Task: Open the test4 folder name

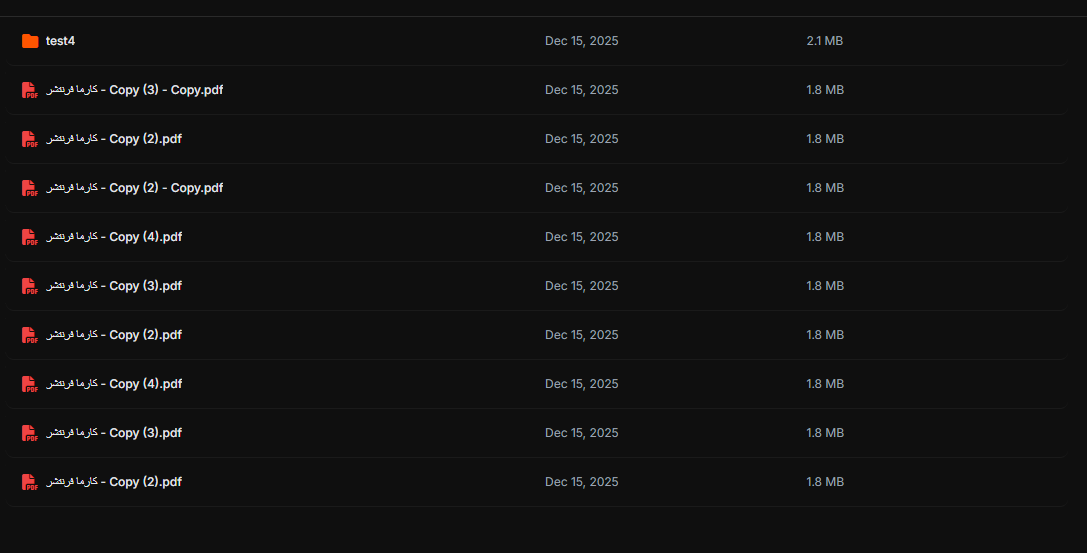Action: [x=60, y=41]
